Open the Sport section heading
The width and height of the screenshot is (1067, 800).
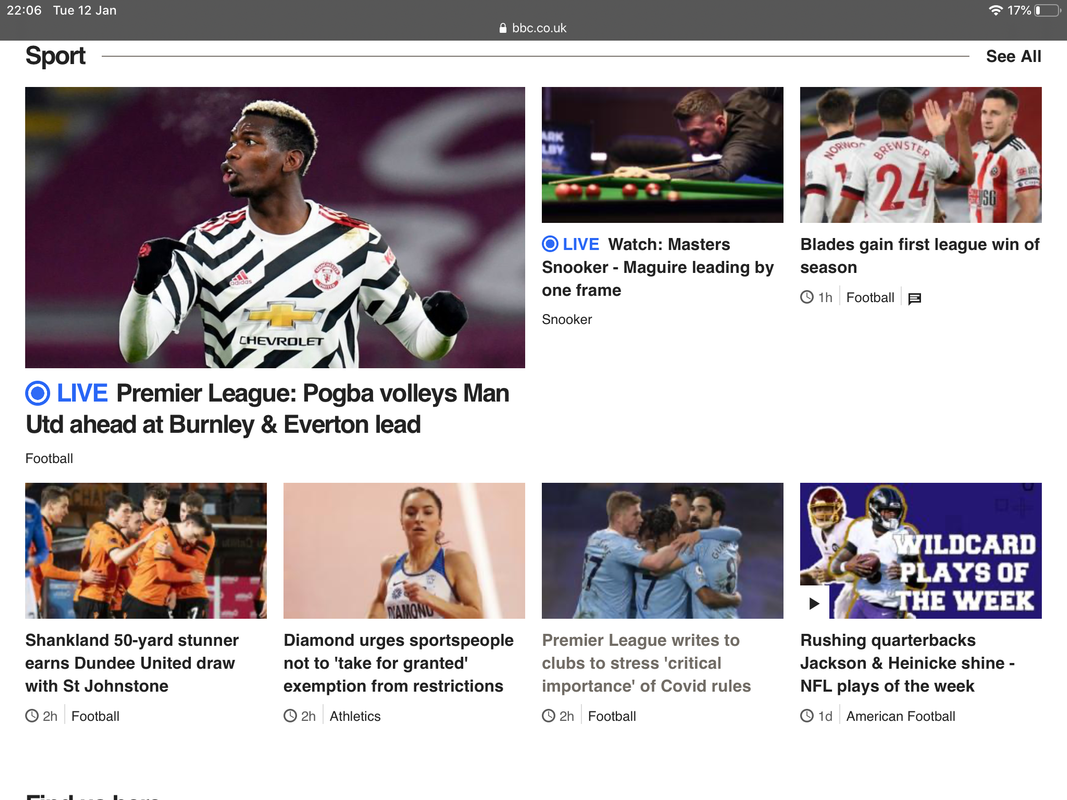55,56
